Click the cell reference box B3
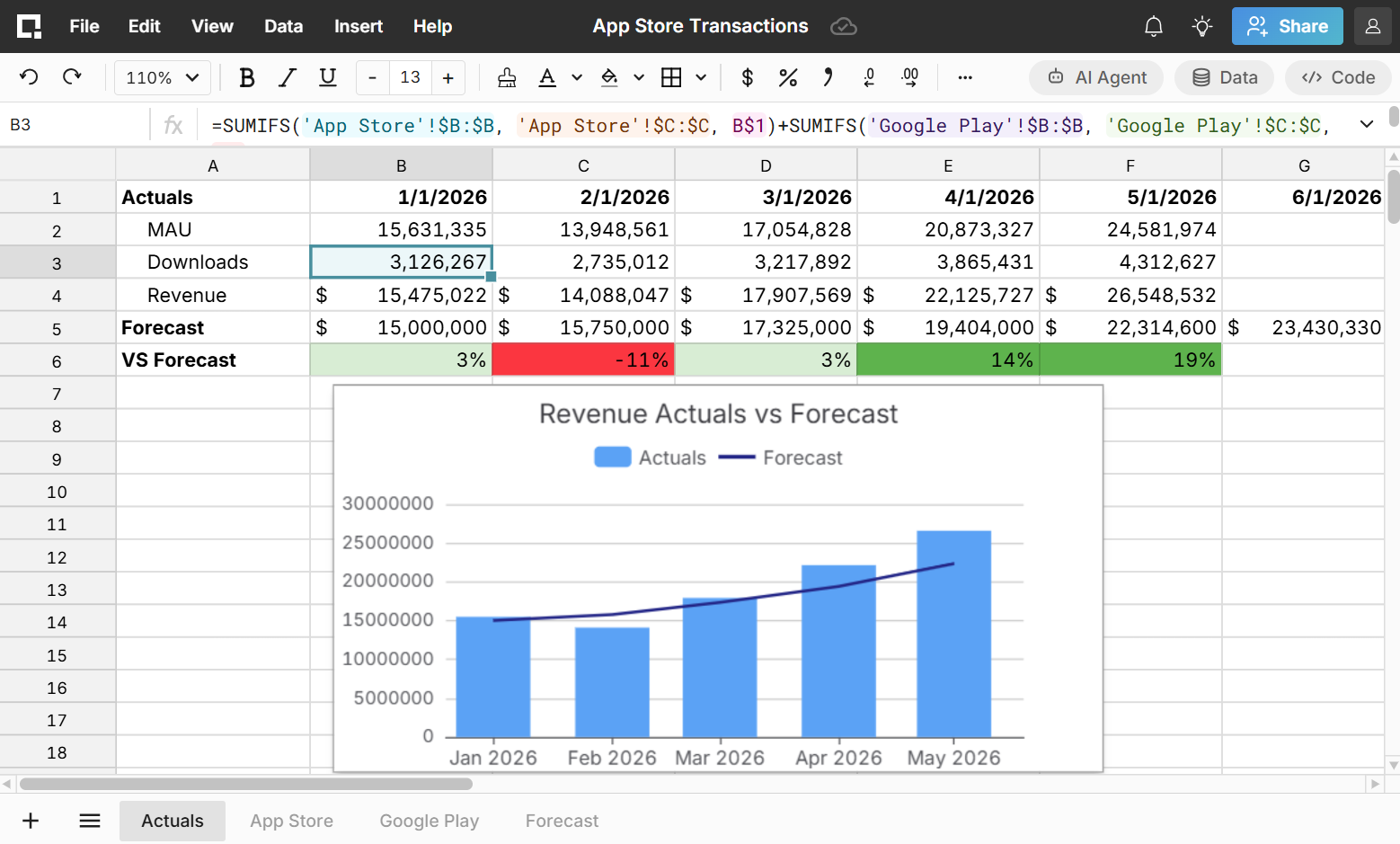Screen dimensions: 1400x844 point(75,125)
